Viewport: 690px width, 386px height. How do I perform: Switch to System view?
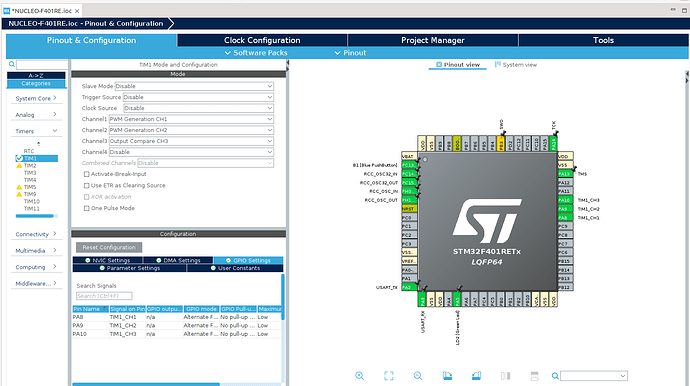click(516, 65)
